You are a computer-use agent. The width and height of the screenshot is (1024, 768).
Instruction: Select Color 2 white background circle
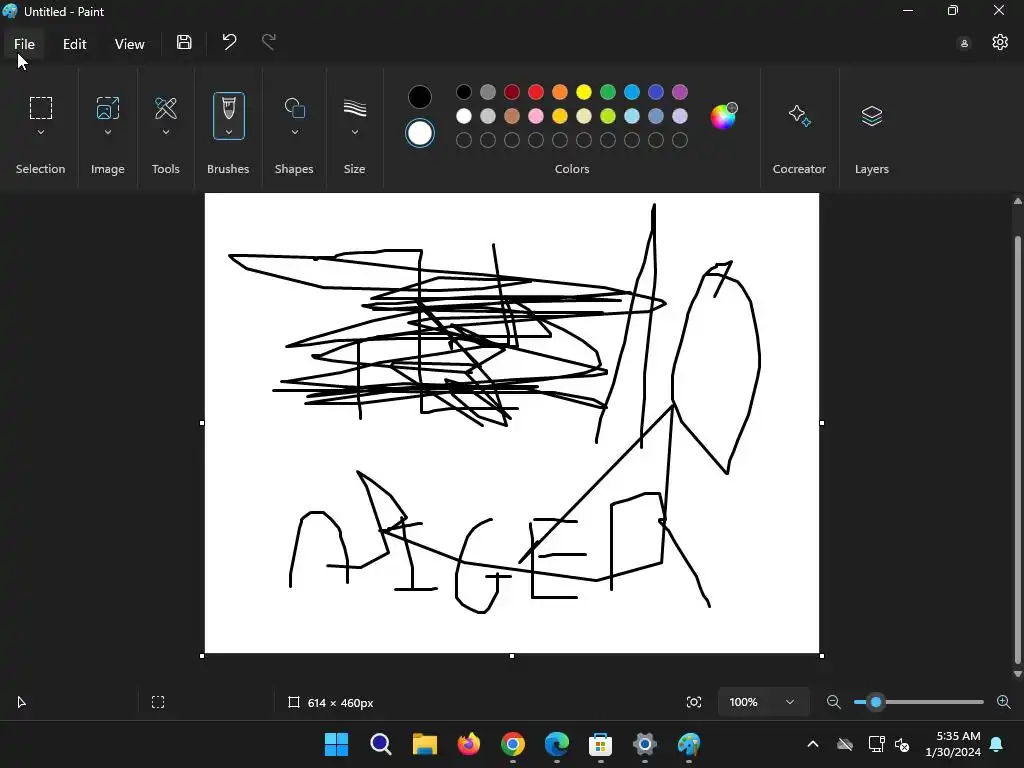(x=420, y=133)
